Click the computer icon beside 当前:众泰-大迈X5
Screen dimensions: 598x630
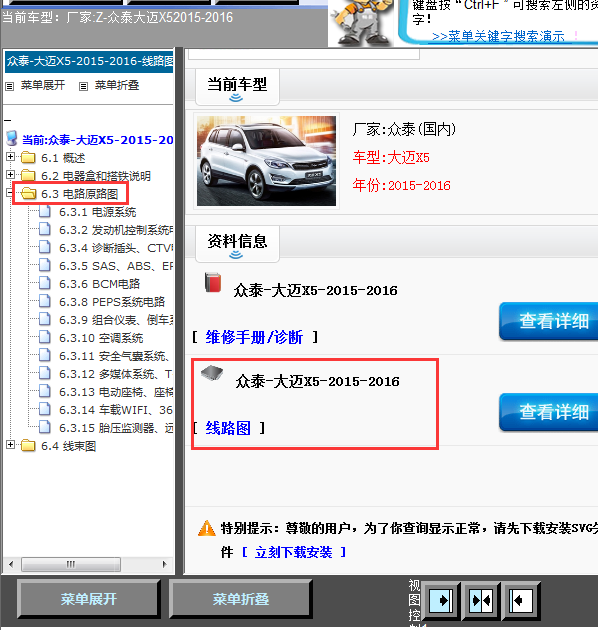coord(12,138)
